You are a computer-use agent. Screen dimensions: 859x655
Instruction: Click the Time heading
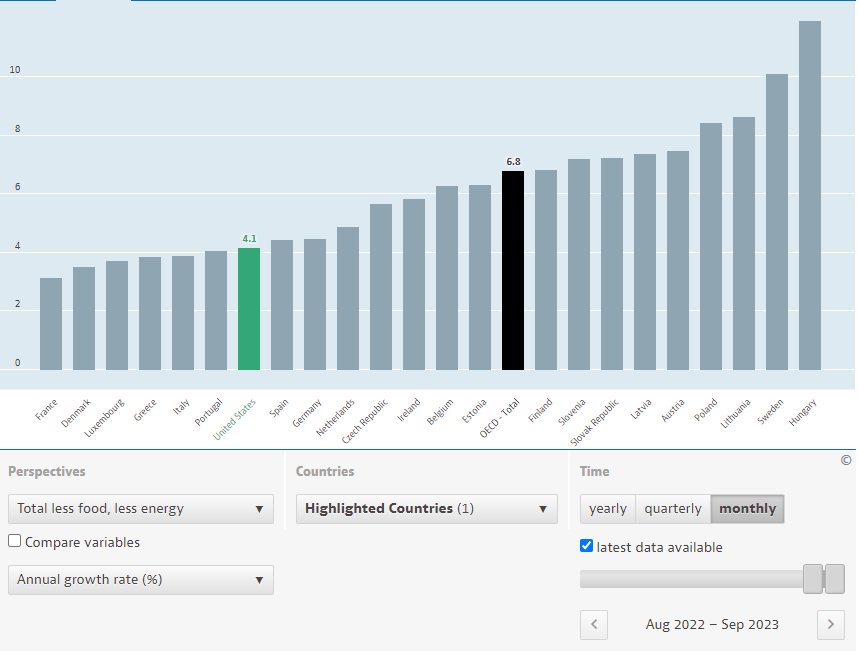[595, 473]
